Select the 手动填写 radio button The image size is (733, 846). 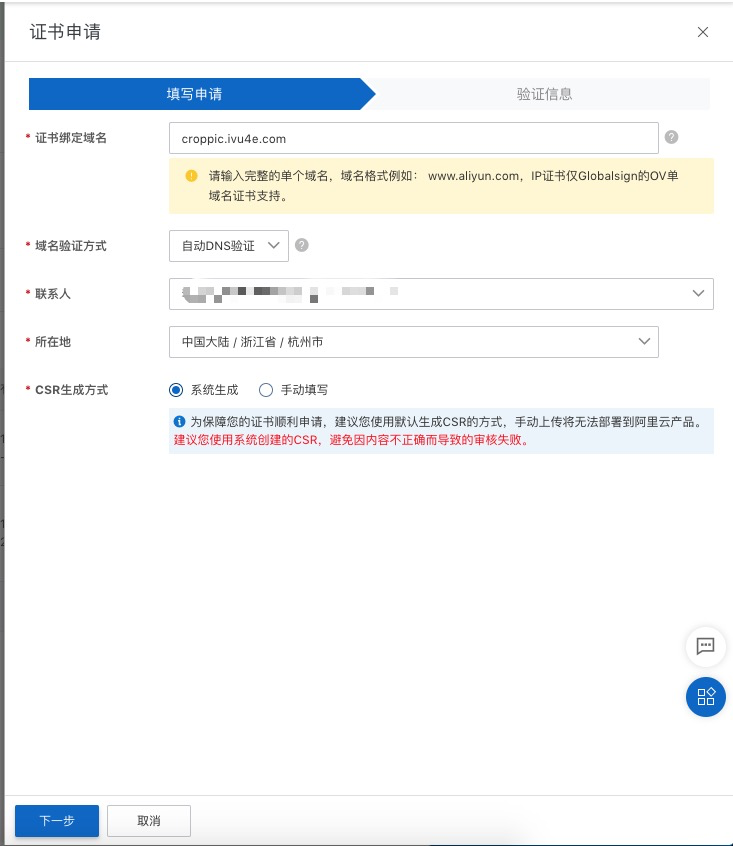pos(266,390)
